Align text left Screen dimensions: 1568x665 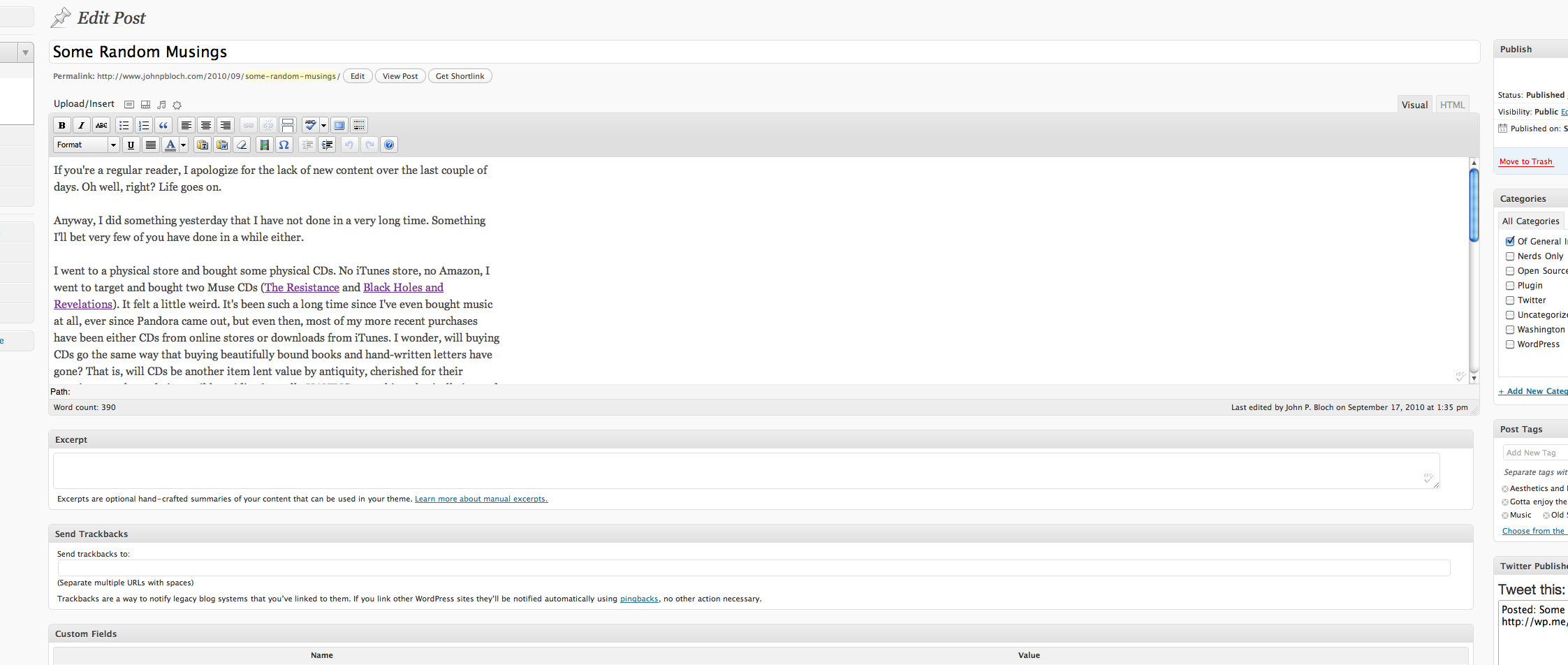(186, 125)
